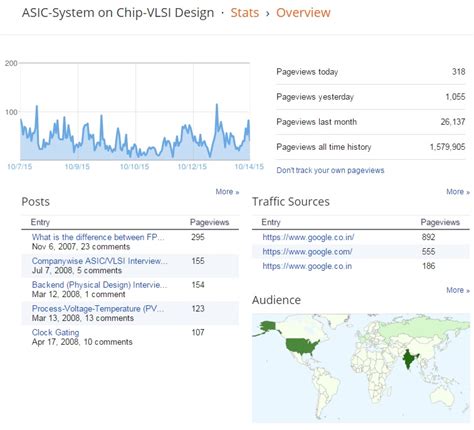Click Alaska on the audience map
The height and width of the screenshot is (430, 474).
pos(268,326)
